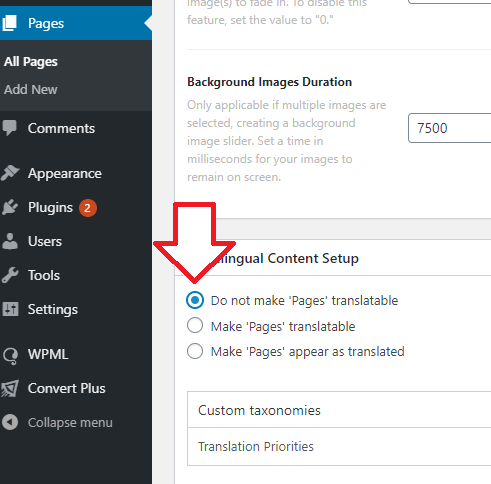Click the Appearance paintbrush icon
This screenshot has height=484, width=491.
click(10, 173)
